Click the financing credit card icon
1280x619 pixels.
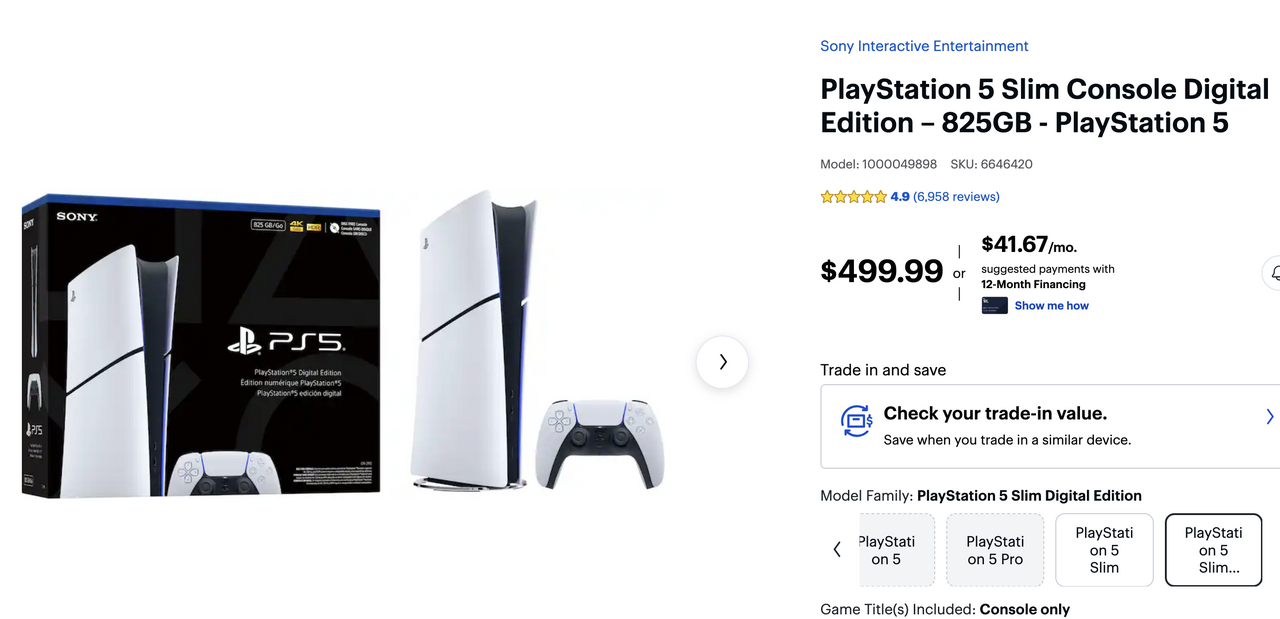[994, 306]
